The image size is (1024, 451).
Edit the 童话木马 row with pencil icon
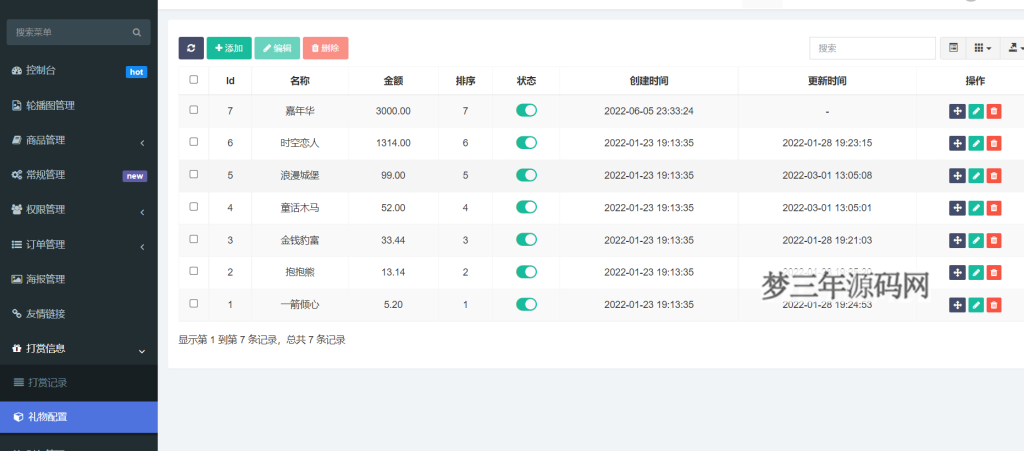(976, 208)
